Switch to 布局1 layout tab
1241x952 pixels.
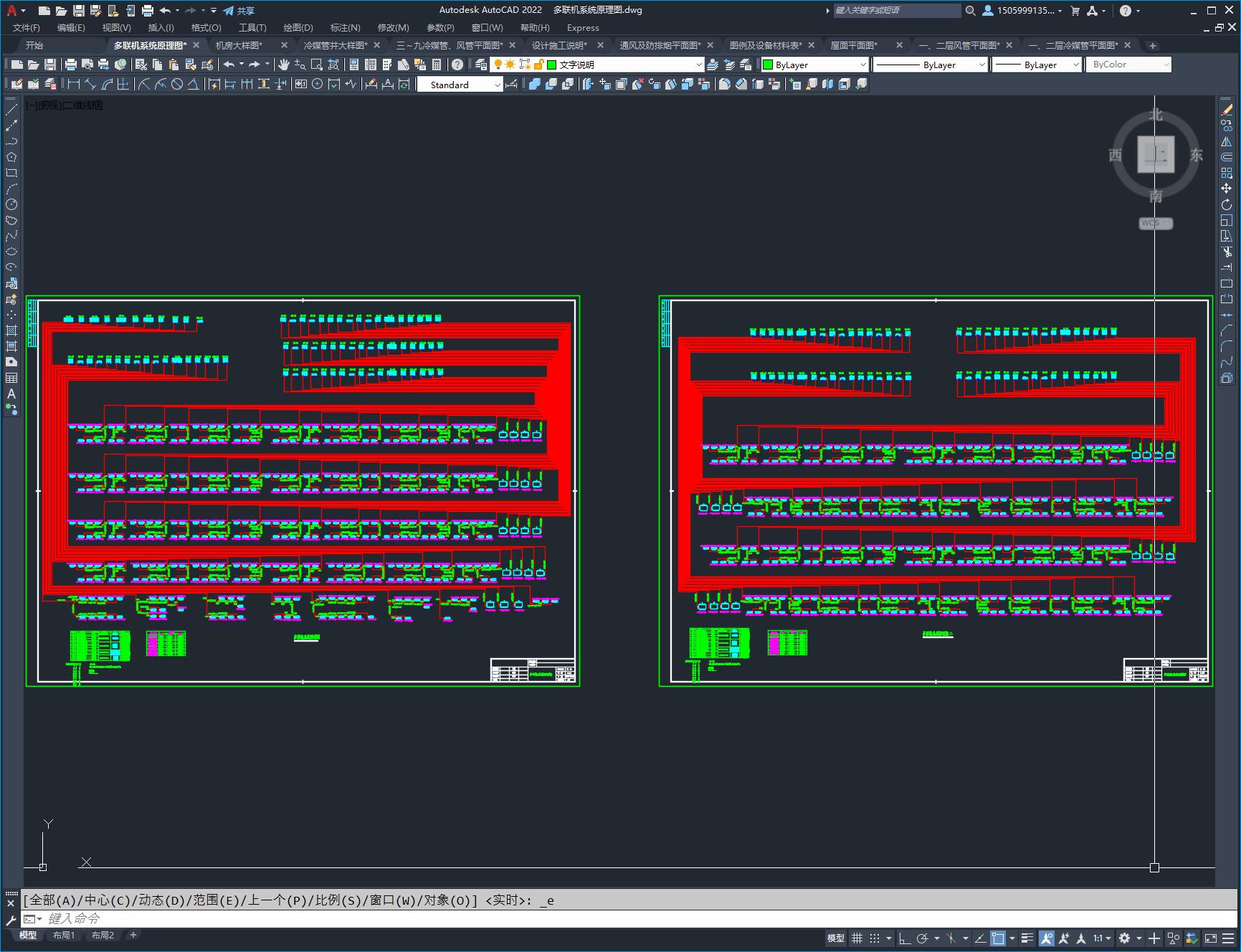pos(64,935)
